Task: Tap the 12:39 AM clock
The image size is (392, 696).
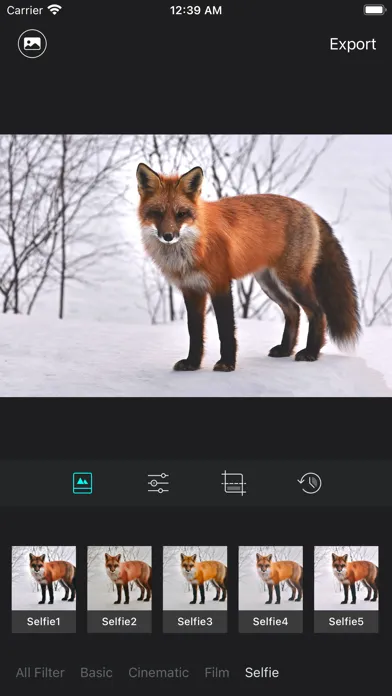Action: 196,10
